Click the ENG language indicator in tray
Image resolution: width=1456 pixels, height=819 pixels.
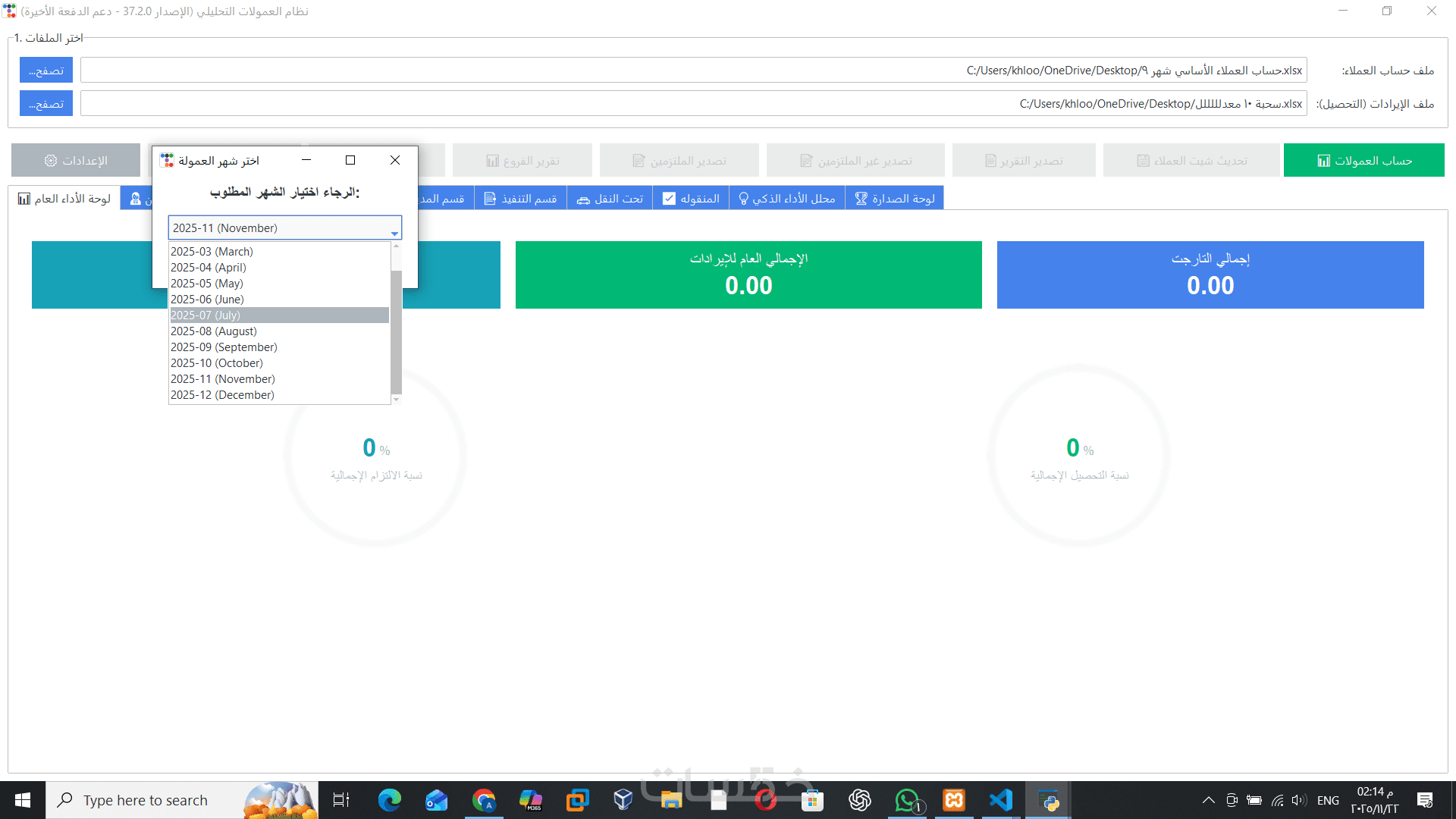pyautogui.click(x=1327, y=800)
